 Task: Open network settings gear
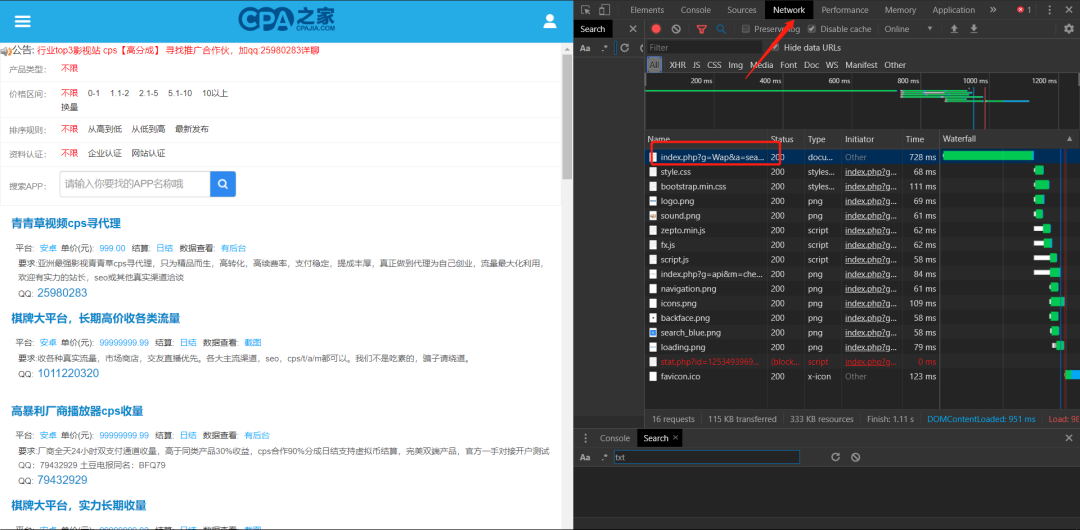point(1069,29)
